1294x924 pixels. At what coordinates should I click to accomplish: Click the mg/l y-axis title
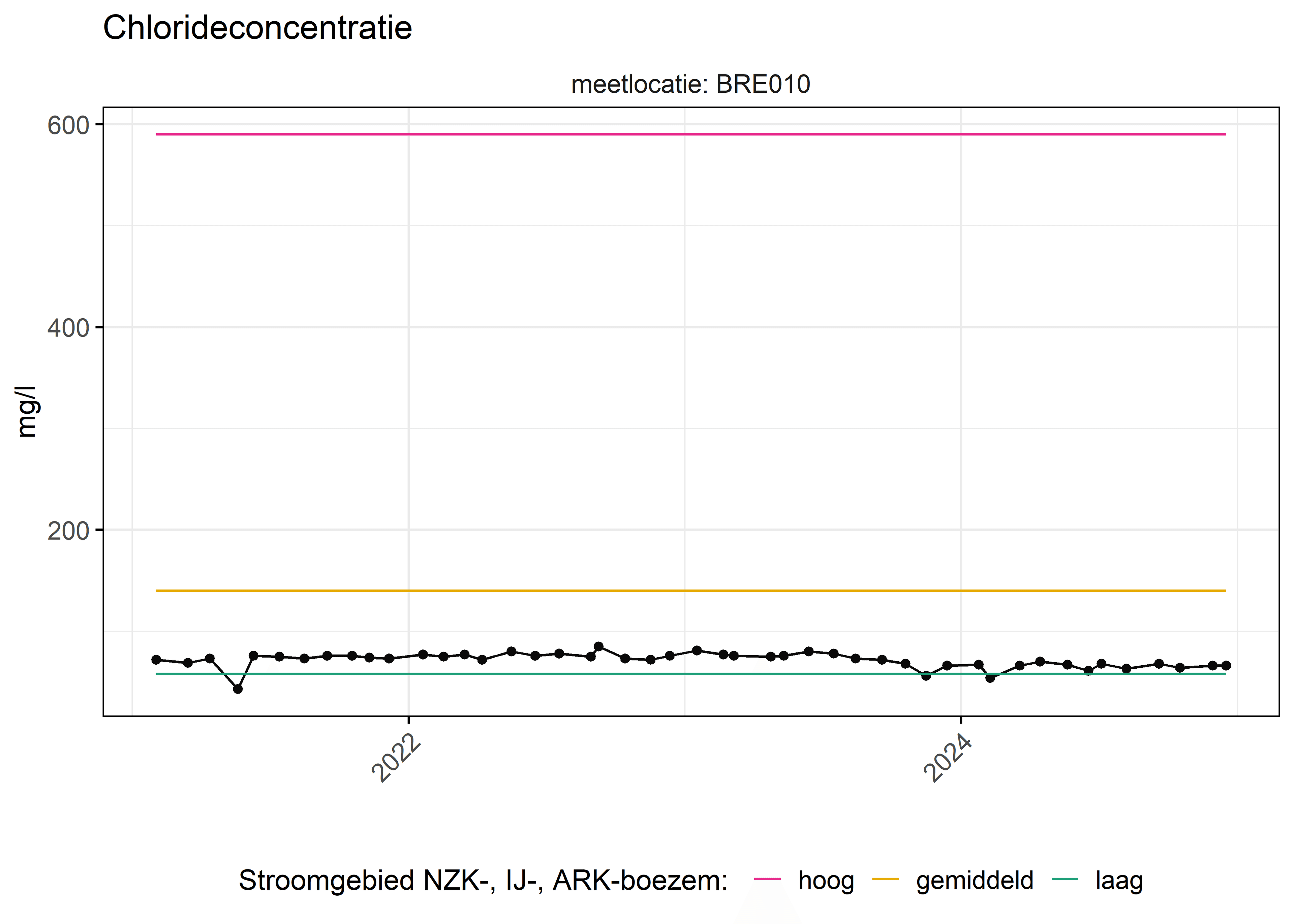click(x=26, y=411)
